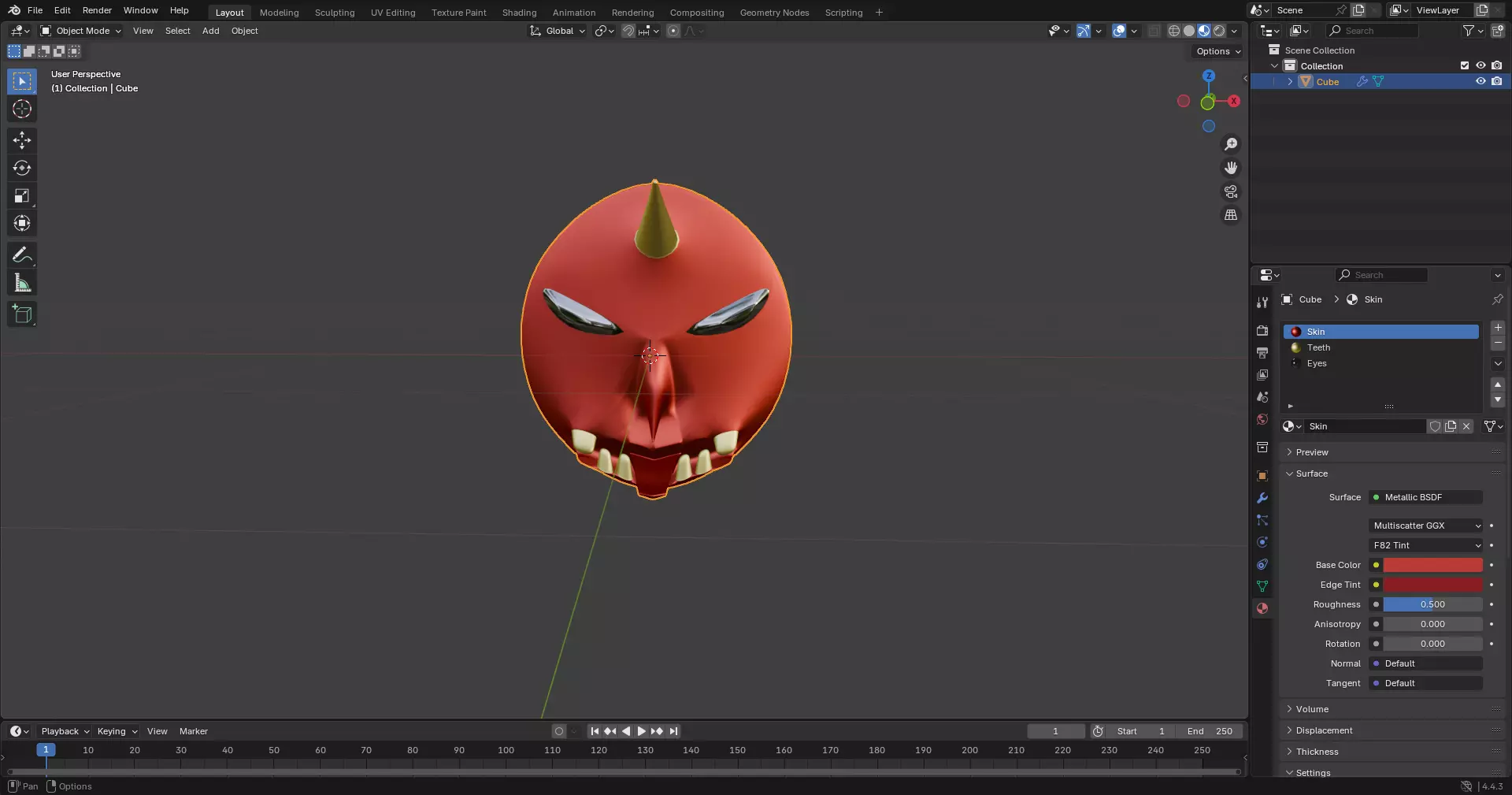
Task: Collapse the Surface panel
Action: (1311, 474)
